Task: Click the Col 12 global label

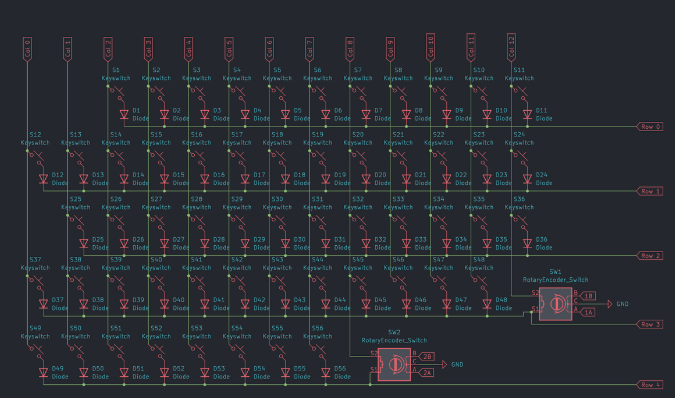Action: coord(511,47)
